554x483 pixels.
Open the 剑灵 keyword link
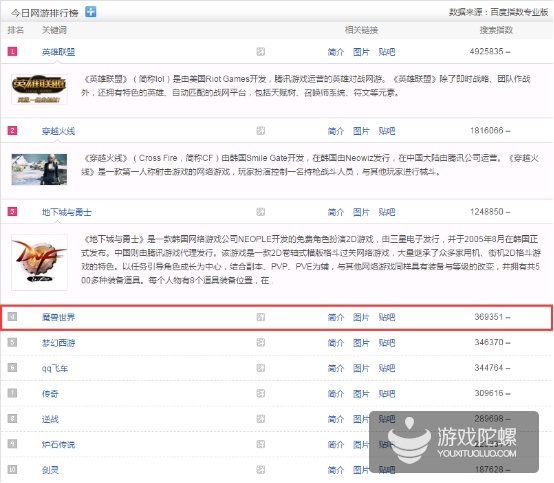pos(50,470)
